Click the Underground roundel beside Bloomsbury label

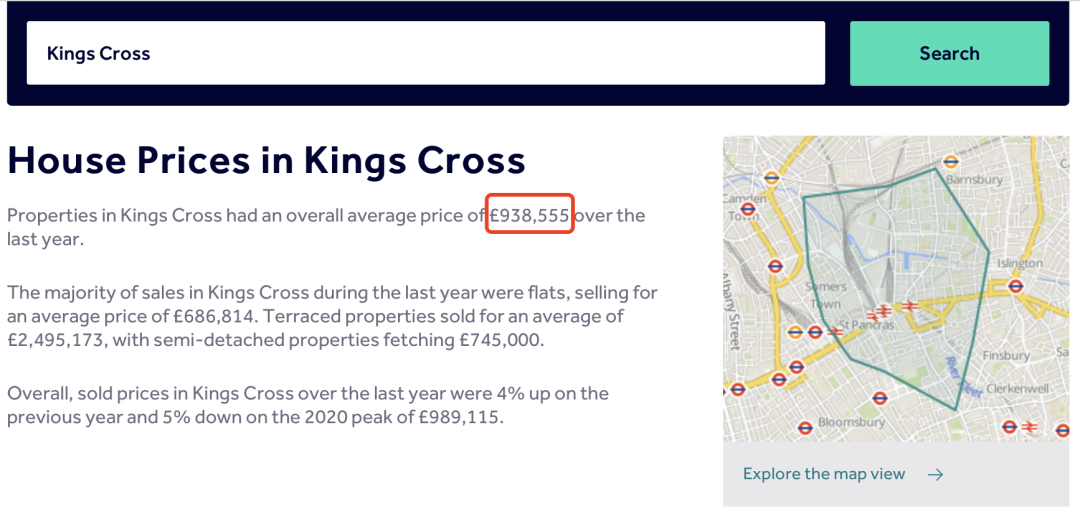click(x=804, y=427)
